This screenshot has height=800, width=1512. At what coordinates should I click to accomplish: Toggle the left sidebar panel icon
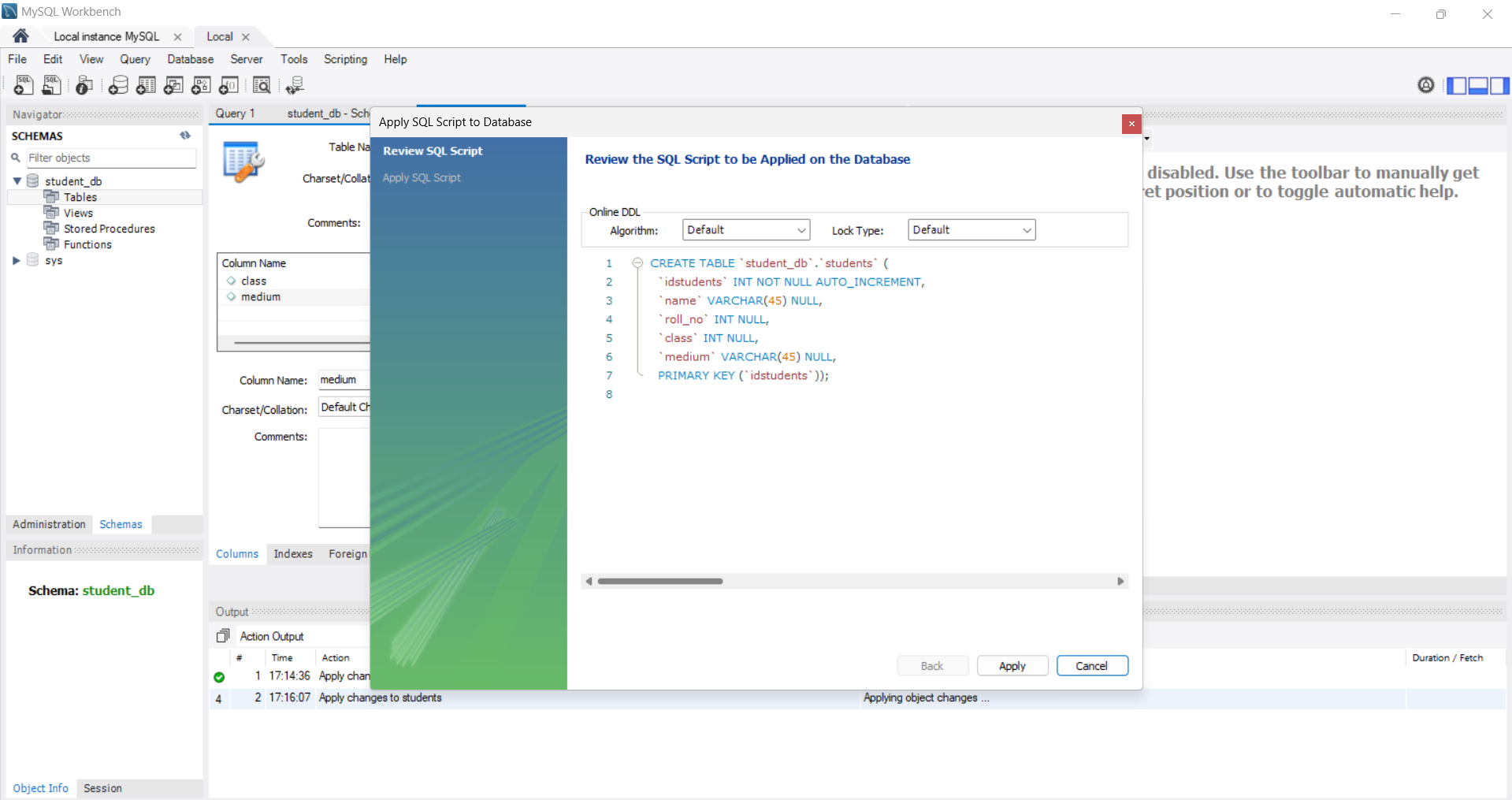pyautogui.click(x=1457, y=86)
